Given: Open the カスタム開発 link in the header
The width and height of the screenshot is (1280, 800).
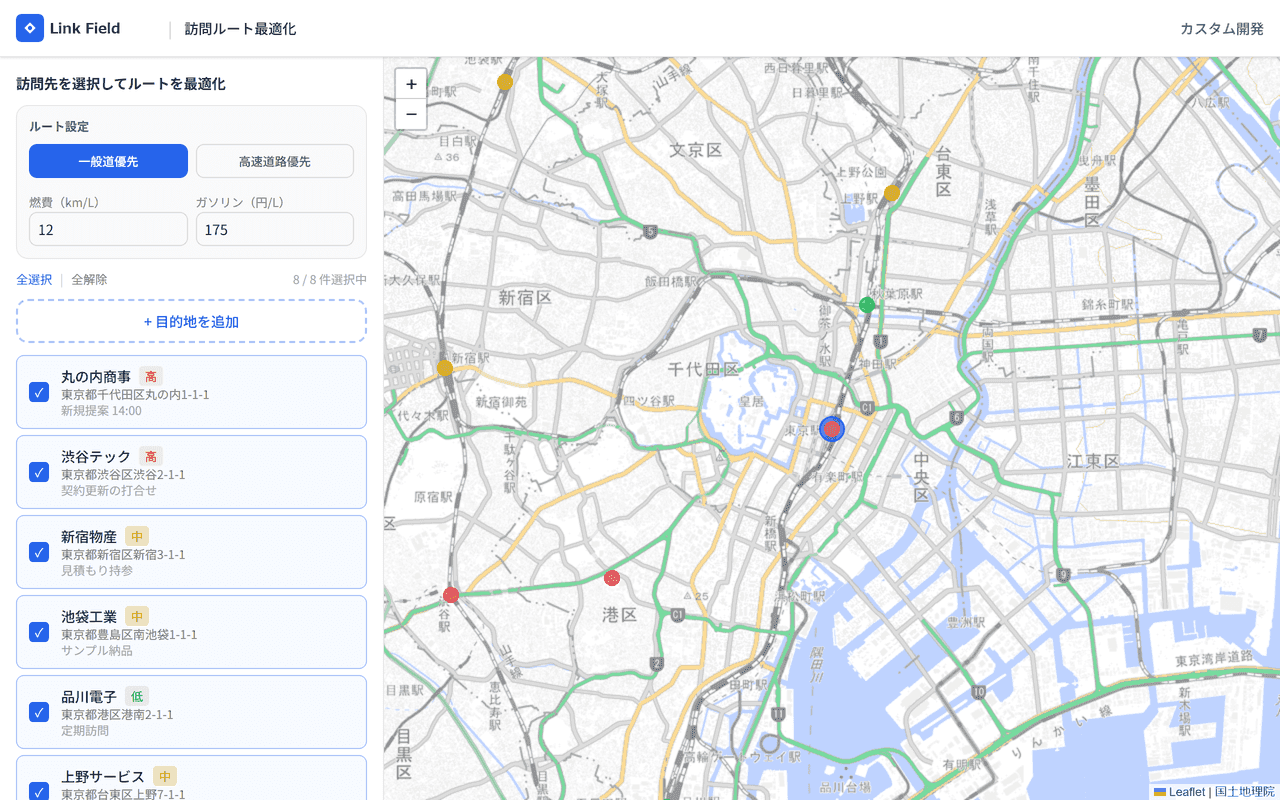Looking at the screenshot, I should click(1222, 29).
